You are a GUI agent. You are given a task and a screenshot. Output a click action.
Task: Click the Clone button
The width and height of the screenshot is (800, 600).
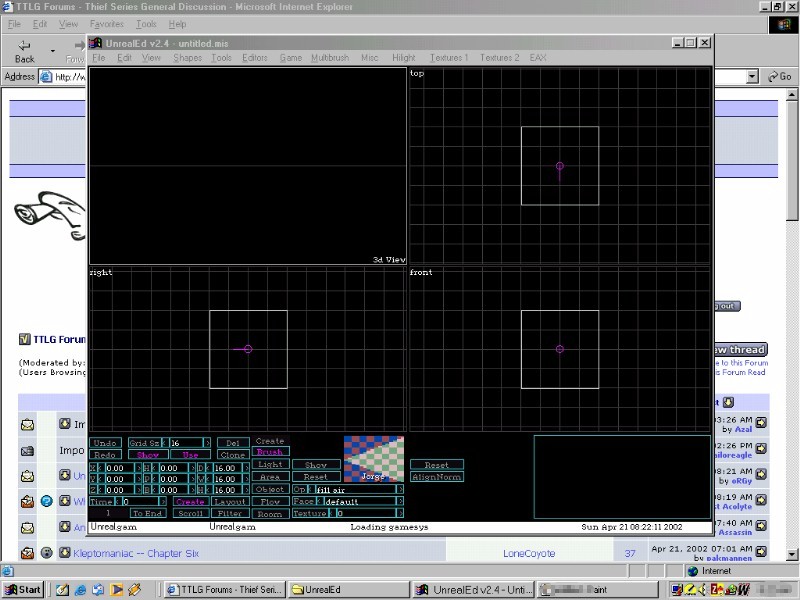pos(232,455)
